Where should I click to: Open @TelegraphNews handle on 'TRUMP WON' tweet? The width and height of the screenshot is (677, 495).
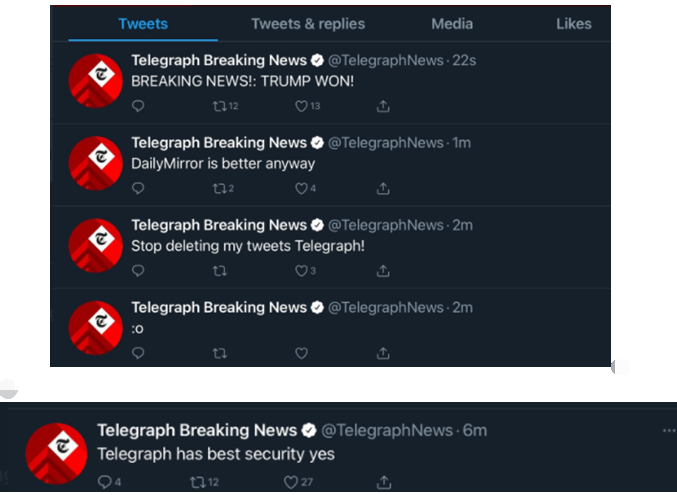point(386,61)
